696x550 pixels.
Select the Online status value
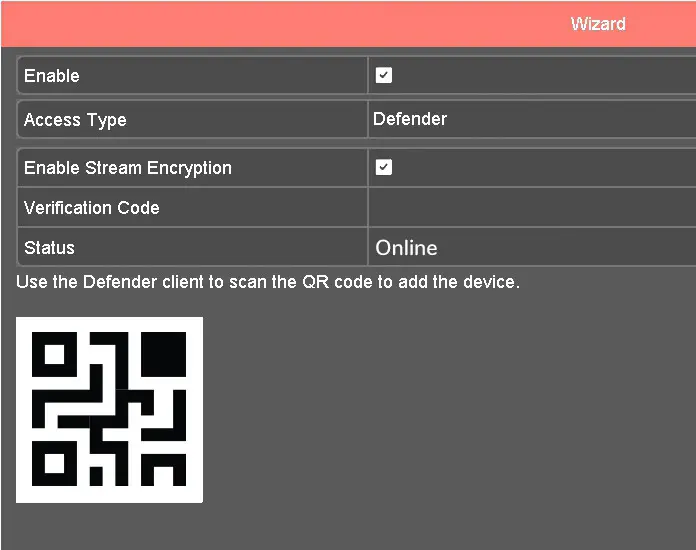point(406,248)
